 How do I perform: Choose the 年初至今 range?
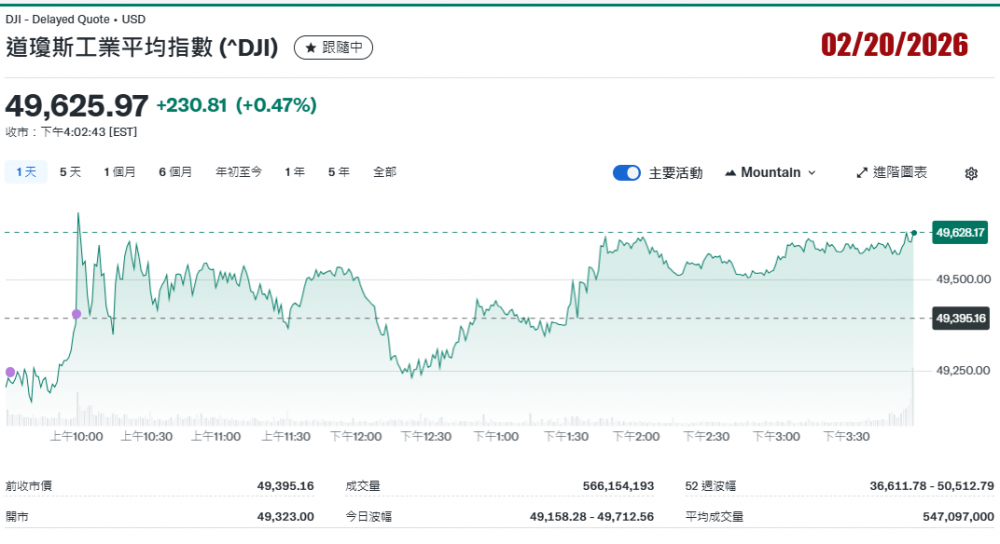pos(239,172)
